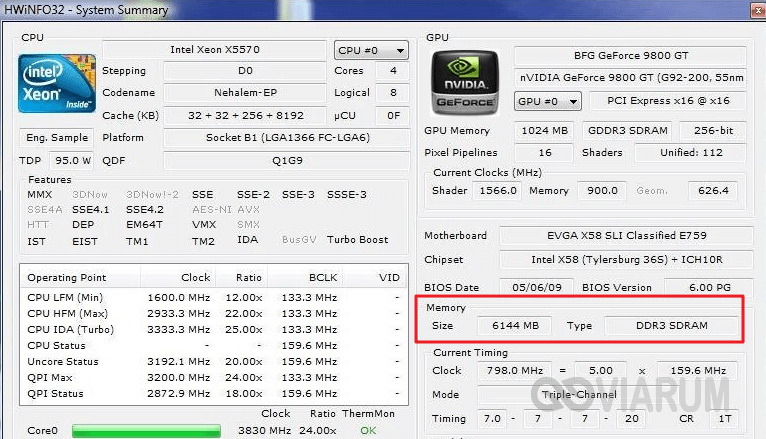766x439 pixels.
Task: Click cache value 32 + 32 + 256 + 8192
Action: coord(245,116)
